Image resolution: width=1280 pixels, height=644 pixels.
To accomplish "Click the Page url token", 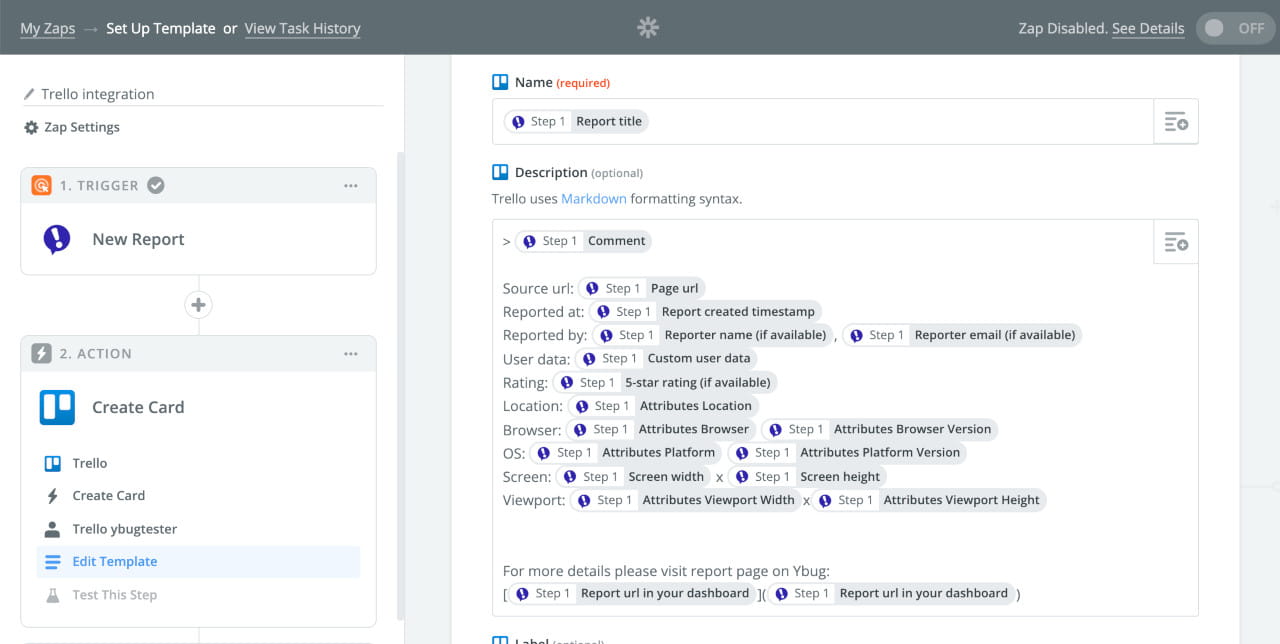I will (x=641, y=288).
